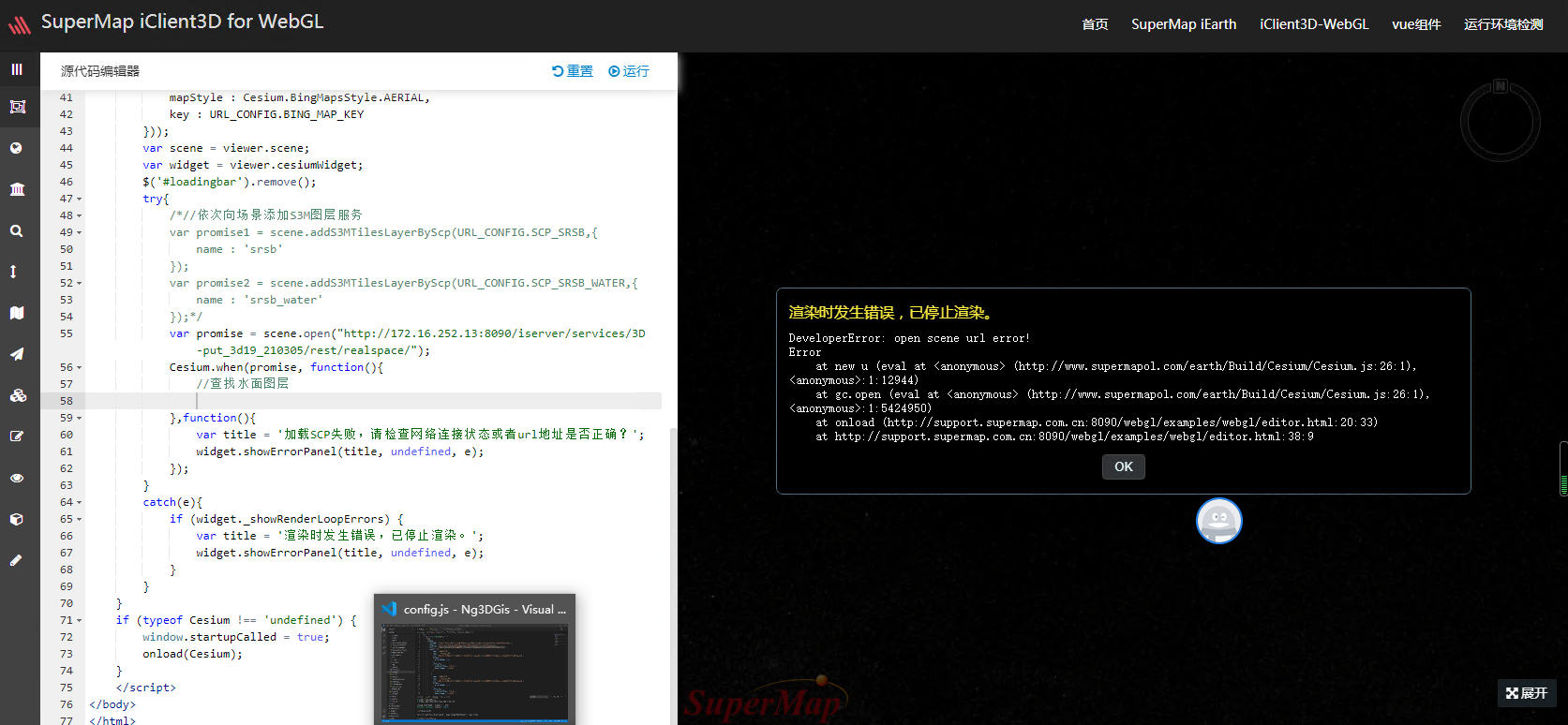Click the round robot assistant avatar

click(1219, 521)
